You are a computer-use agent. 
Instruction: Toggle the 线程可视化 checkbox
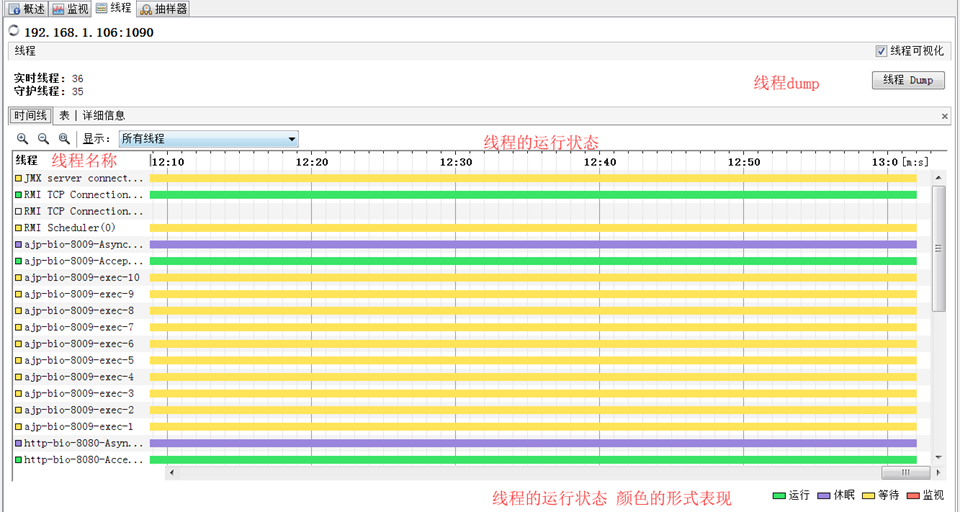click(x=881, y=51)
